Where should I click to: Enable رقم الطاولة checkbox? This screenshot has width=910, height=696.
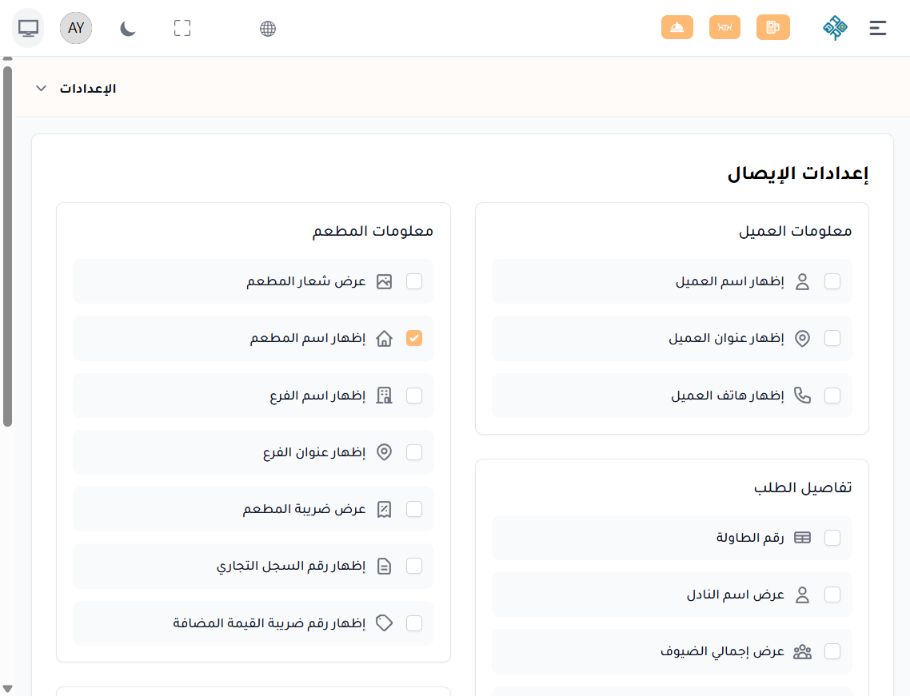832,538
